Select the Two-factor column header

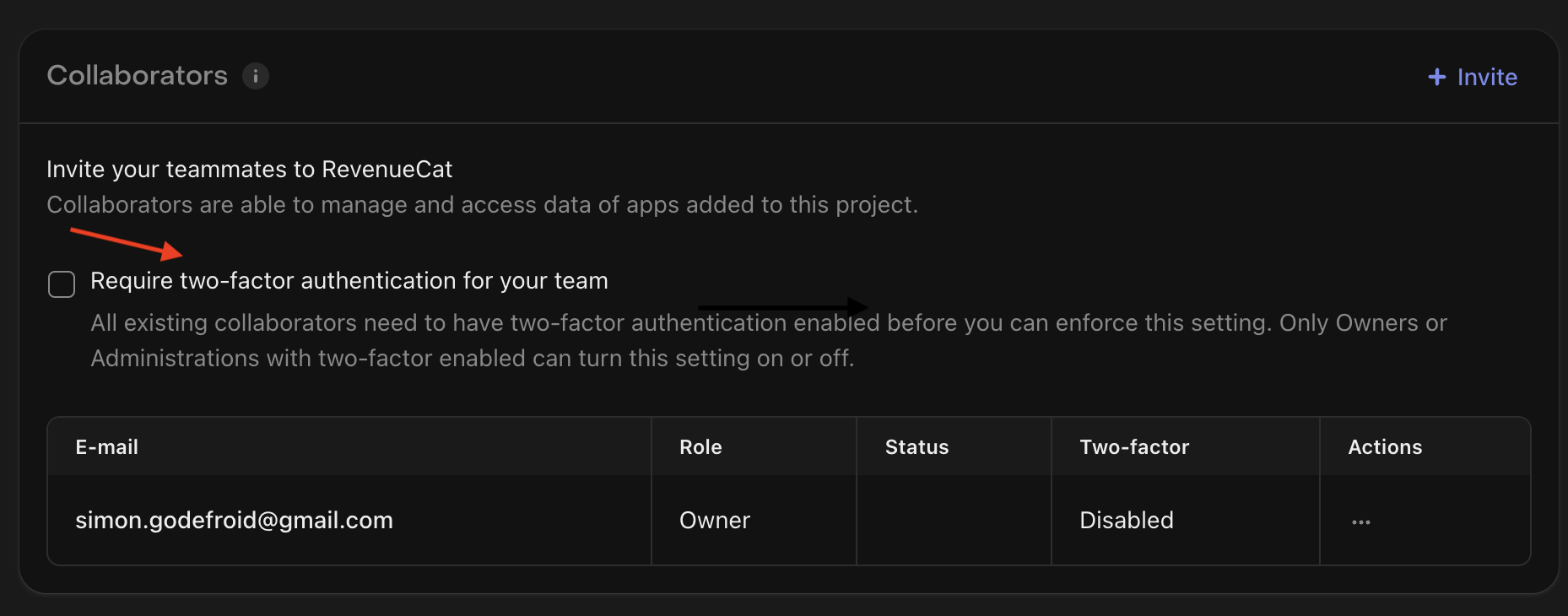1133,447
